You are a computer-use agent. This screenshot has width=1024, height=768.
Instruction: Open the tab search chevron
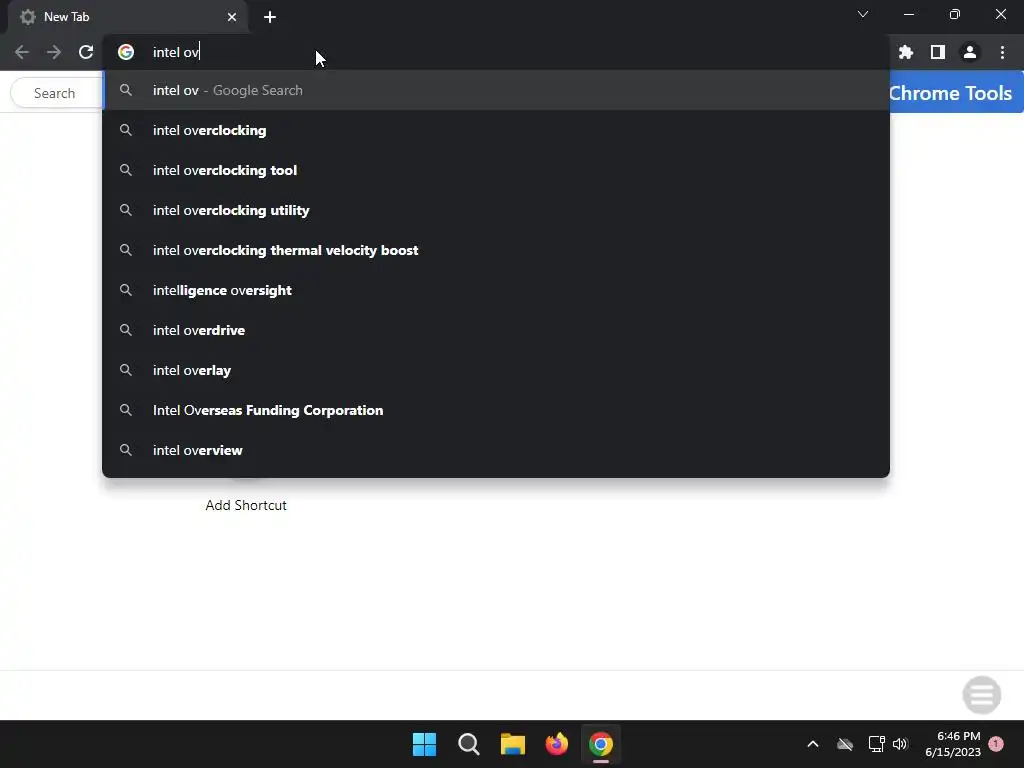(x=863, y=14)
